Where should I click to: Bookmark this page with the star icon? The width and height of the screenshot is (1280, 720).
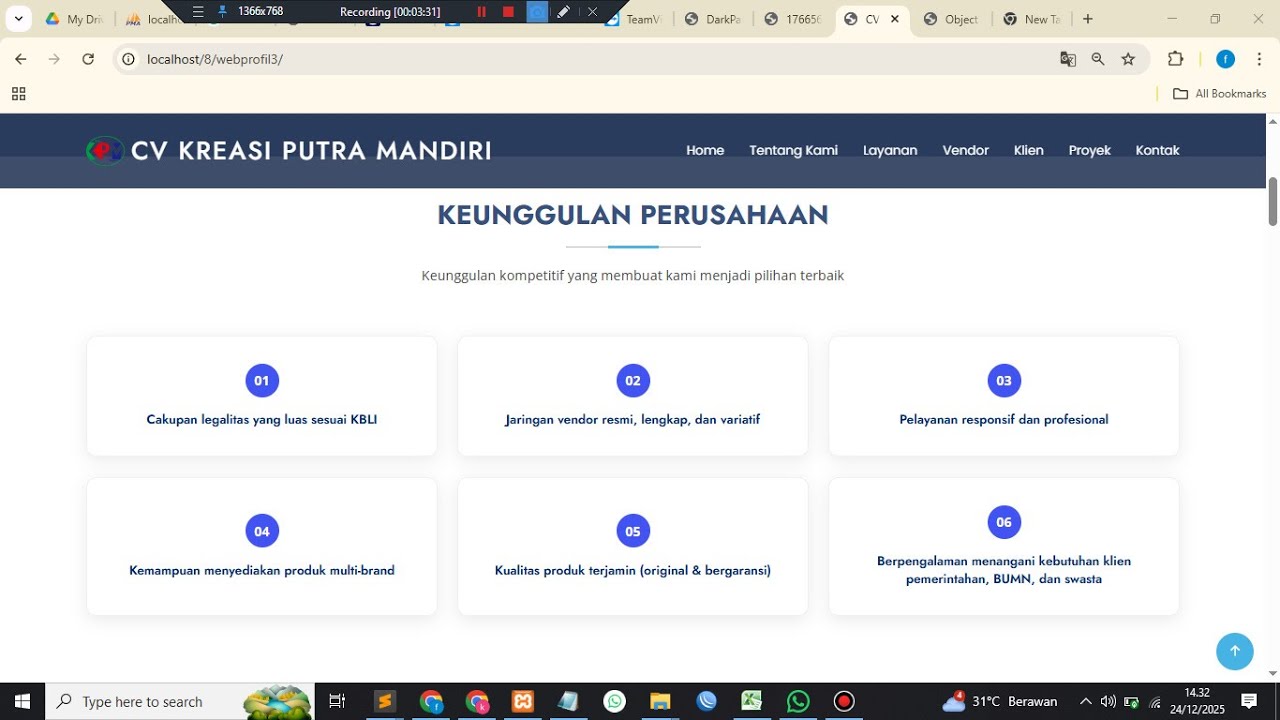tap(1128, 59)
